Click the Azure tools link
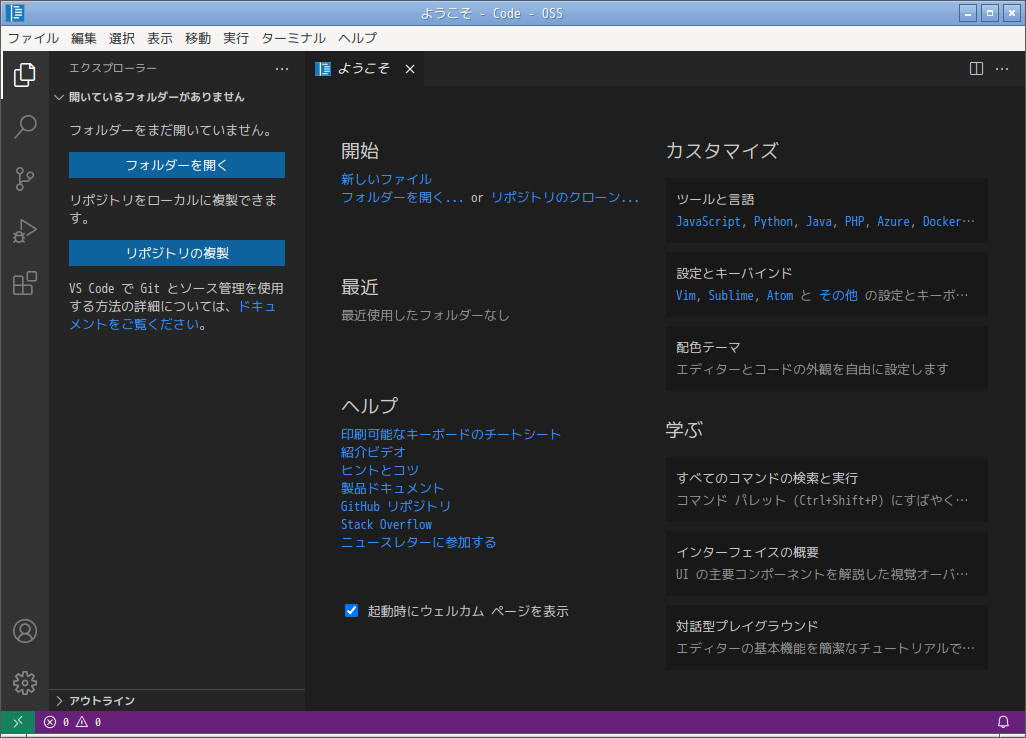Viewport: 1026px width, 738px height. tap(893, 222)
